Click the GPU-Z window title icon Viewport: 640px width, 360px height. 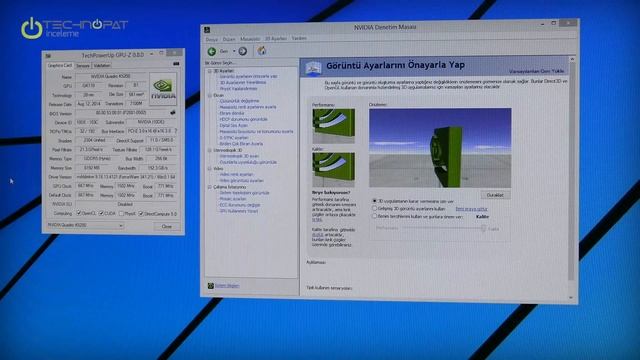pyautogui.click(x=48, y=56)
